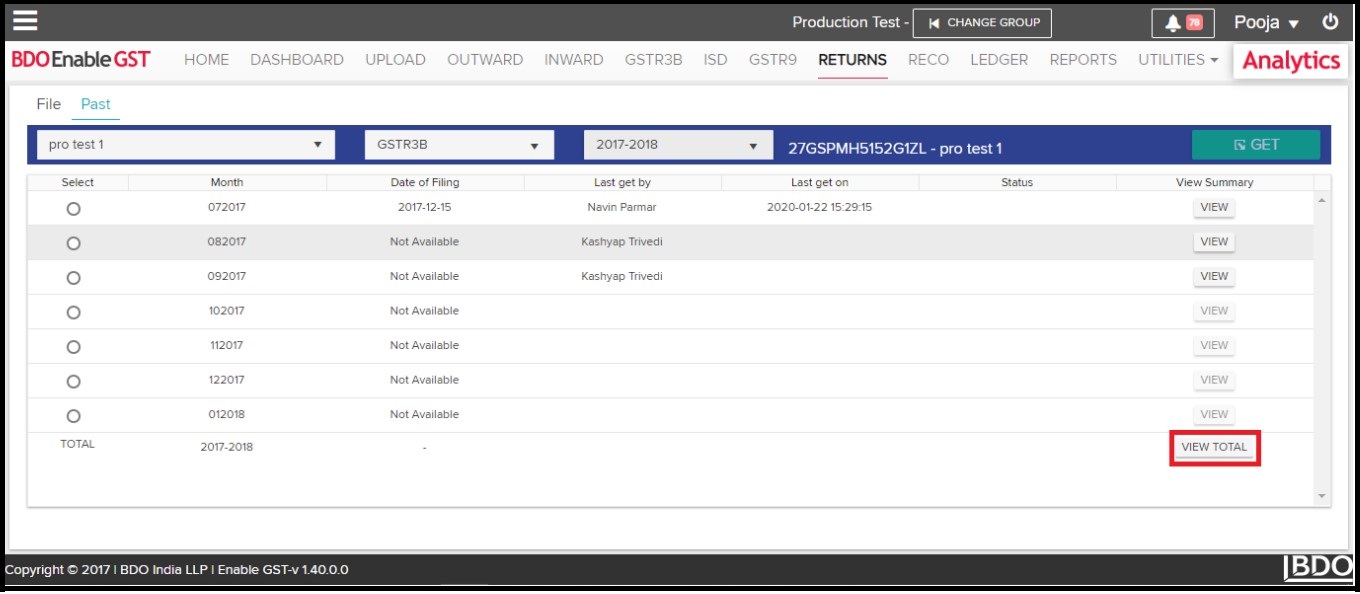The height and width of the screenshot is (594, 1360).
Task: Click VIEW for month 082017
Action: 1214,242
